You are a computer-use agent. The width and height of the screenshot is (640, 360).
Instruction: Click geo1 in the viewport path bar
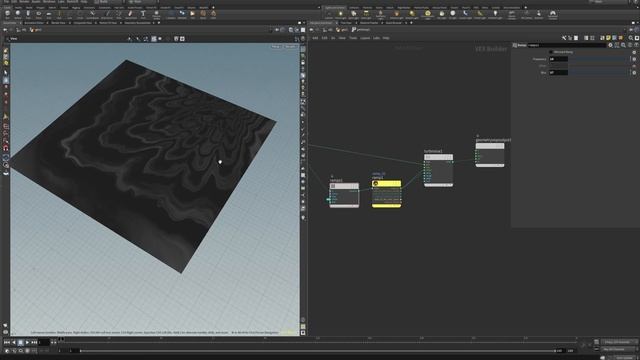36,30
